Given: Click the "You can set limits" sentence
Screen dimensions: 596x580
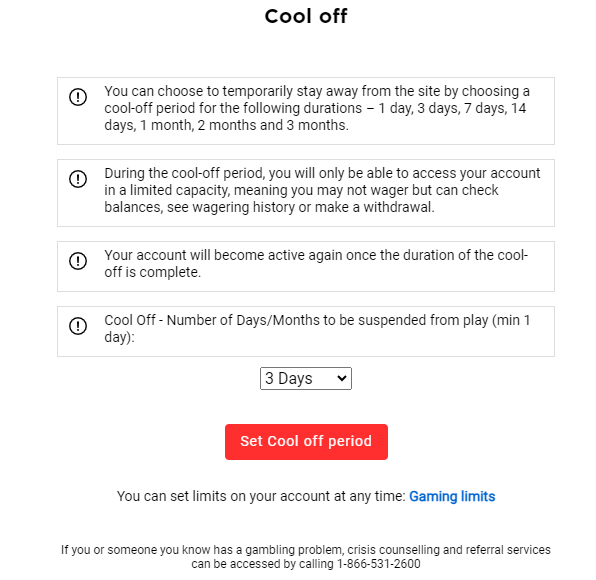Looking at the screenshot, I should click(261, 496).
